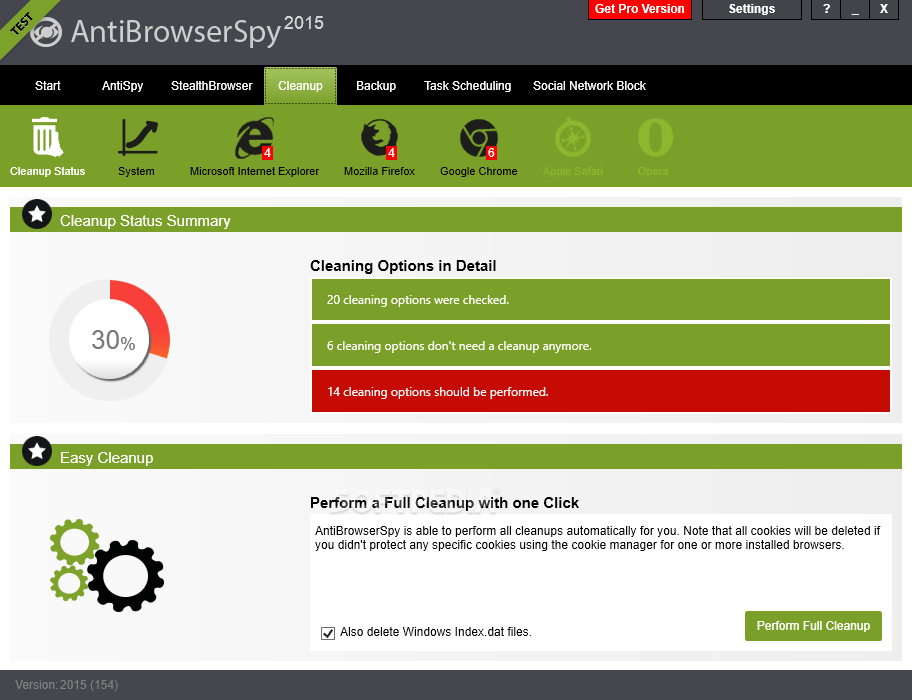Image resolution: width=912 pixels, height=700 pixels.
Task: Click Perform Full Cleanup button
Action: point(813,626)
